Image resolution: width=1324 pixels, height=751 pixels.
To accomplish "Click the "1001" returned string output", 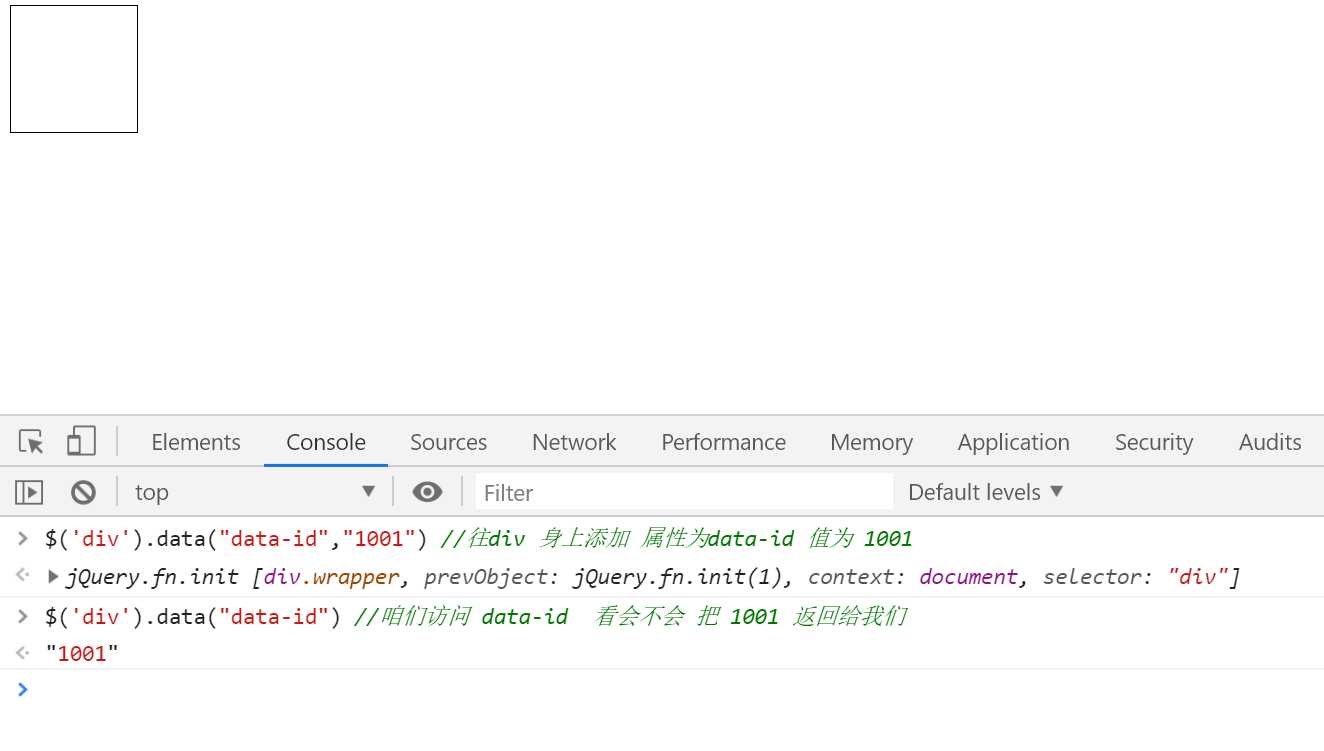I will pos(82,654).
